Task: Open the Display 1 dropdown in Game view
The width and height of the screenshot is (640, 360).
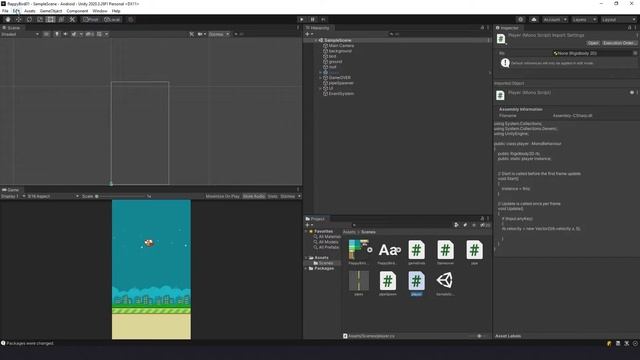Action: pyautogui.click(x=13, y=196)
